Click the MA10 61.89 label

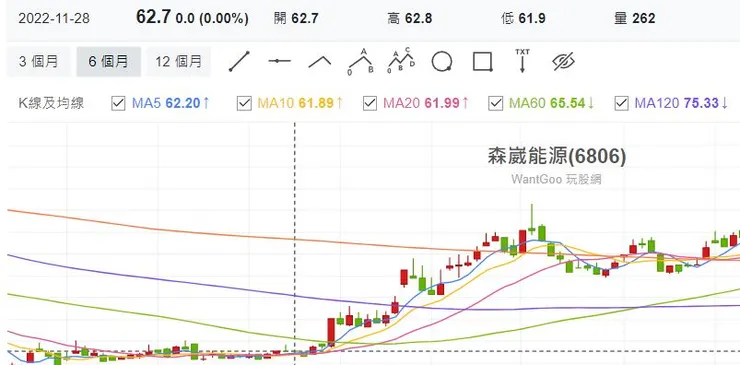(x=300, y=103)
